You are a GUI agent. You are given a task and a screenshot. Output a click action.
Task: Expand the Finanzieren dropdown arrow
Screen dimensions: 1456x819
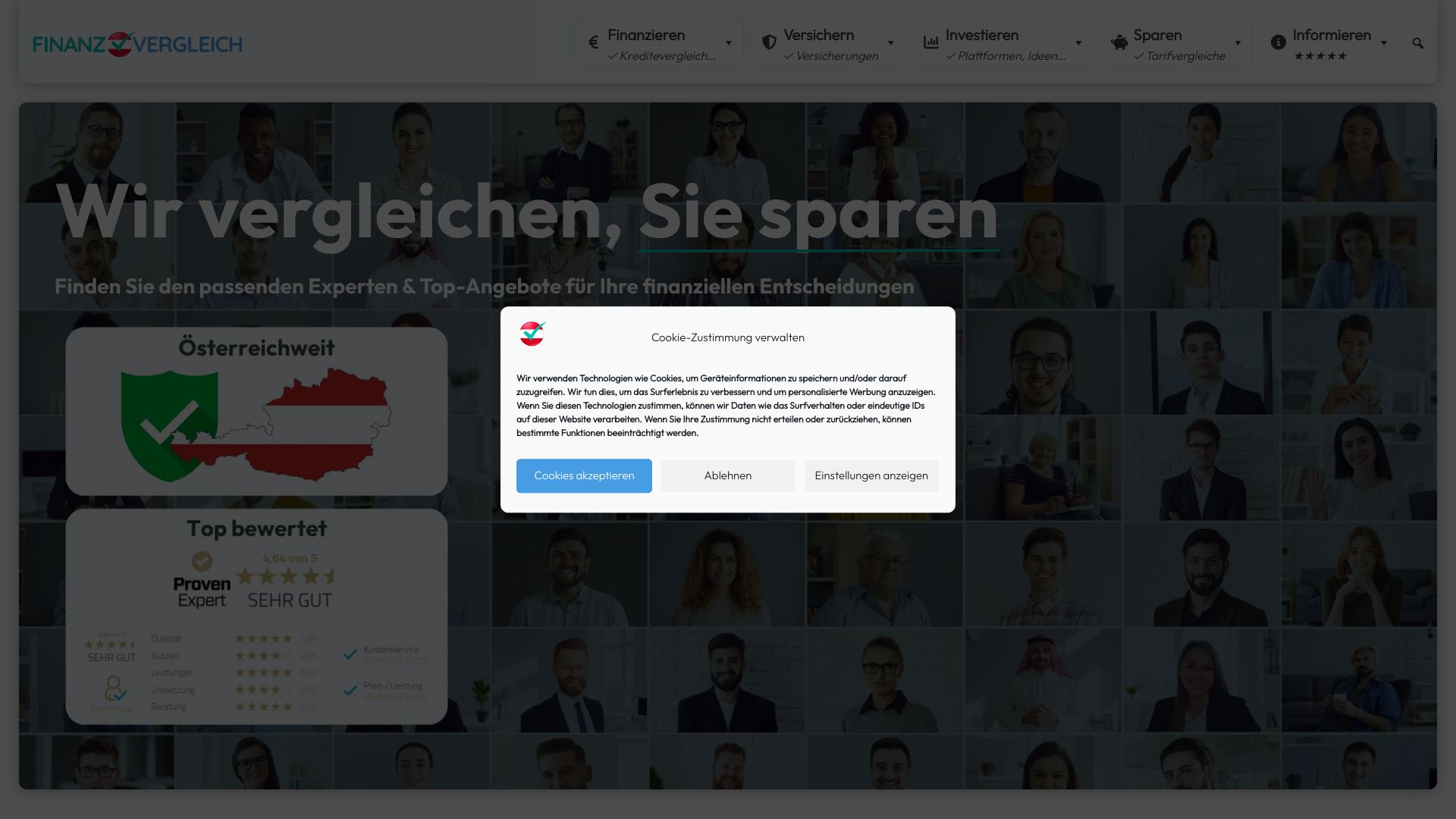[729, 43]
